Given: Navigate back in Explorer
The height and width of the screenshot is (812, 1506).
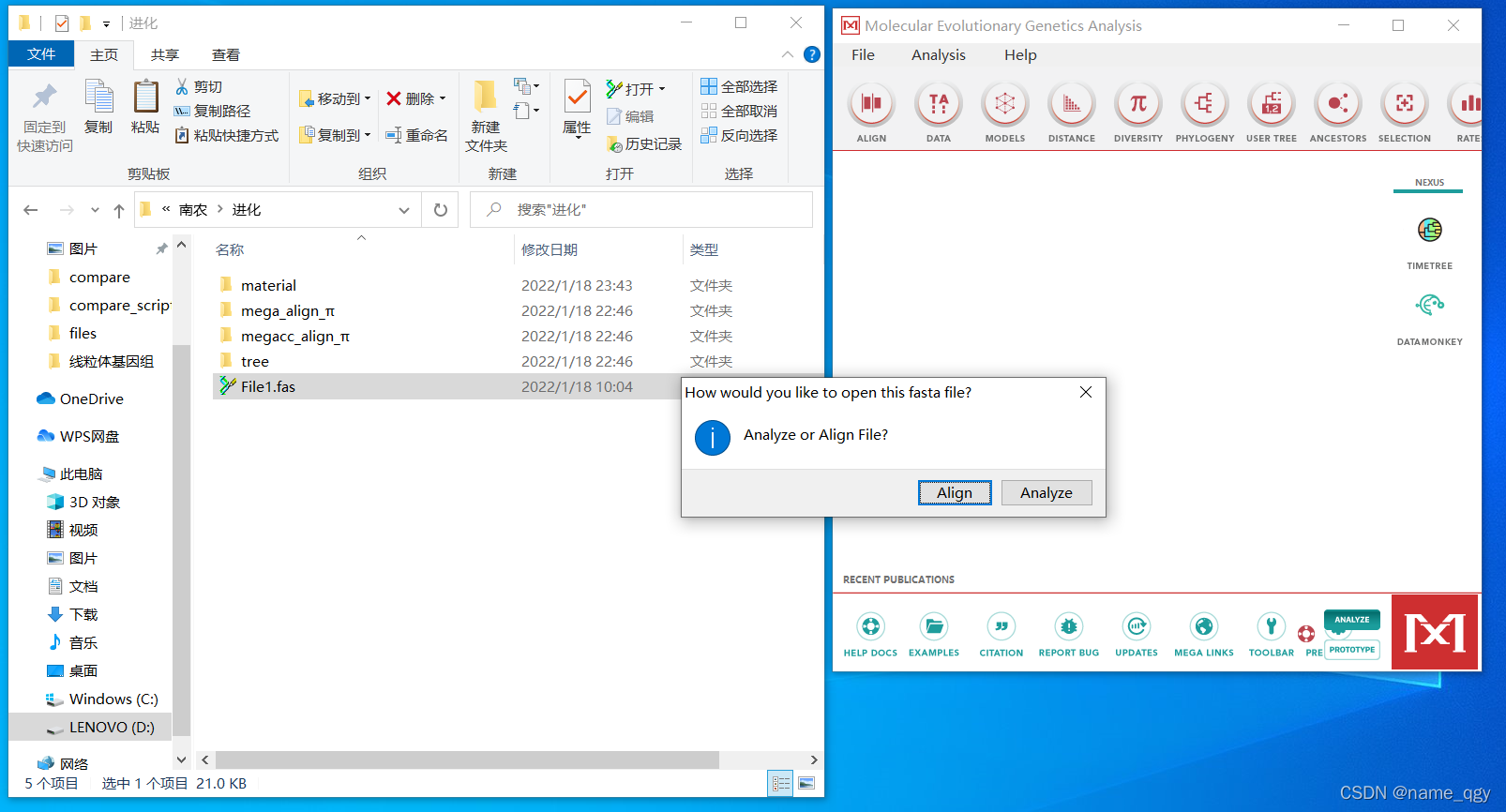Looking at the screenshot, I should (x=31, y=210).
